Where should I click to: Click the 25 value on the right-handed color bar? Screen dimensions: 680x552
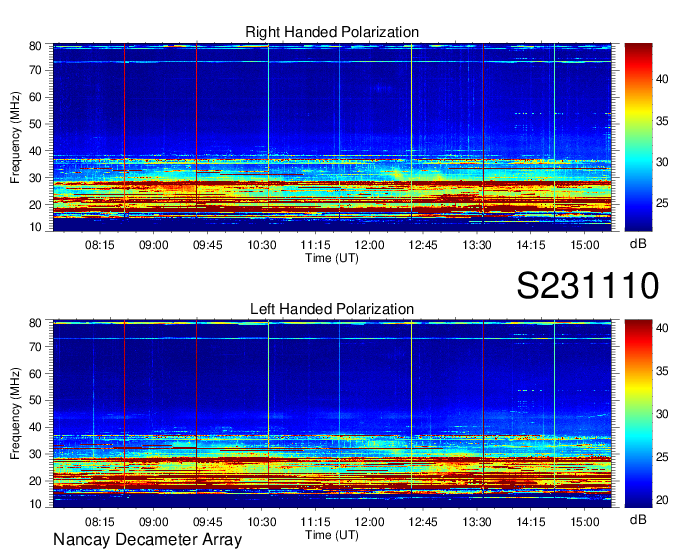pos(662,203)
